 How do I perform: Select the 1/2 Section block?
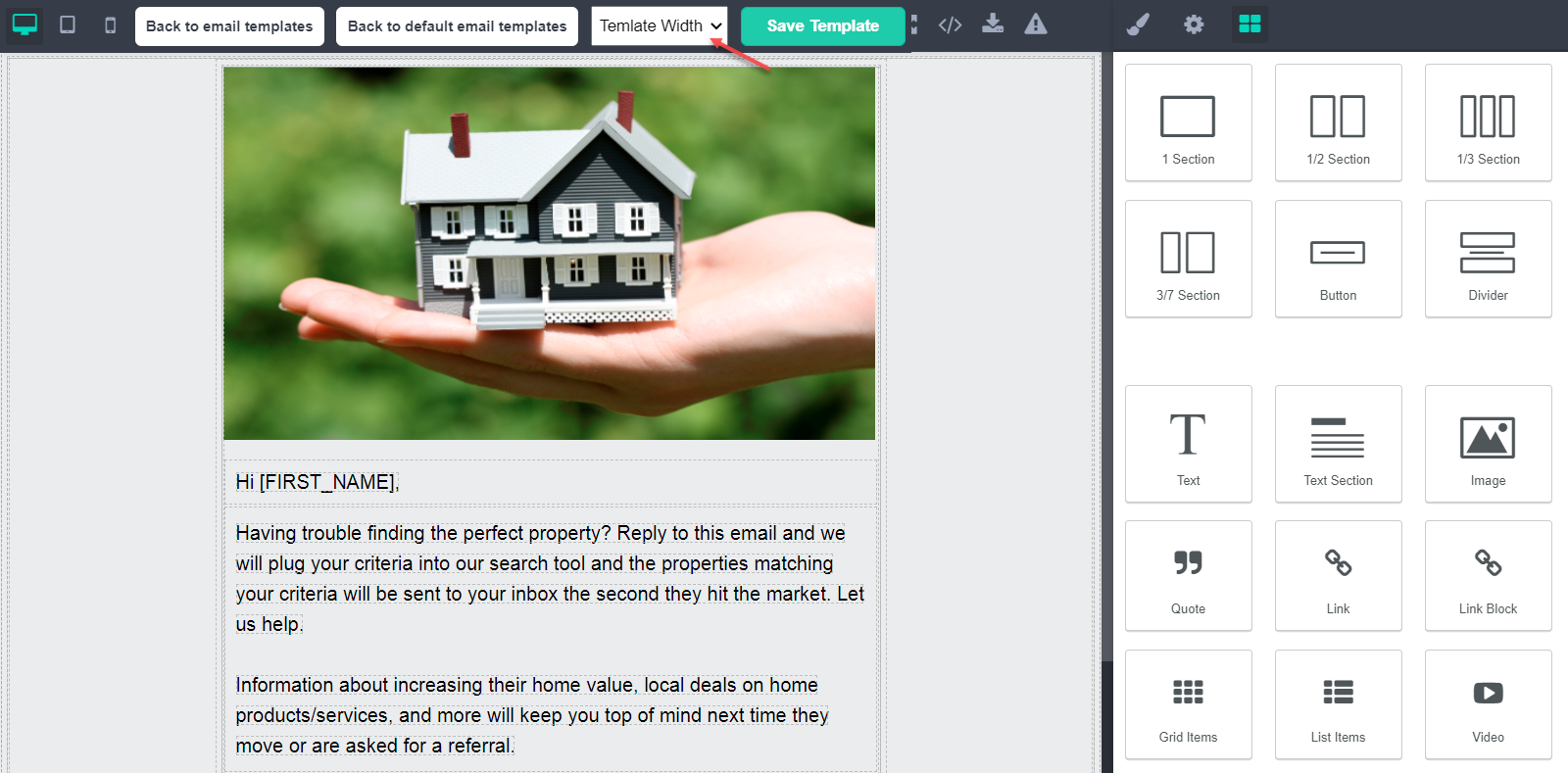point(1338,123)
